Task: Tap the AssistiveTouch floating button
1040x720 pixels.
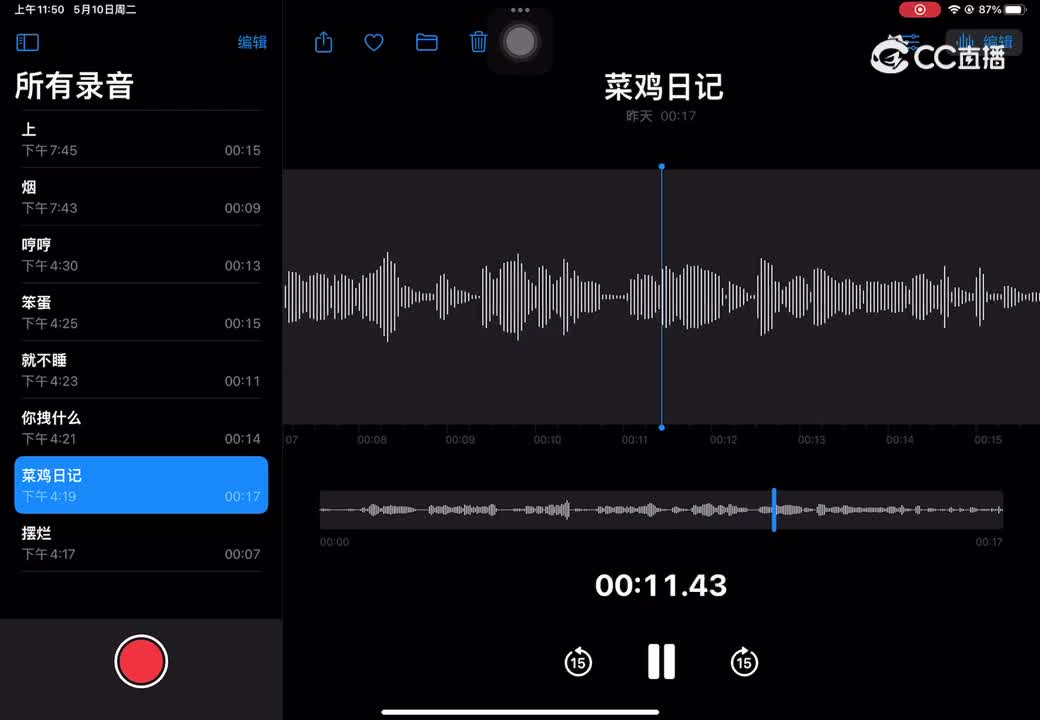Action: coord(520,42)
